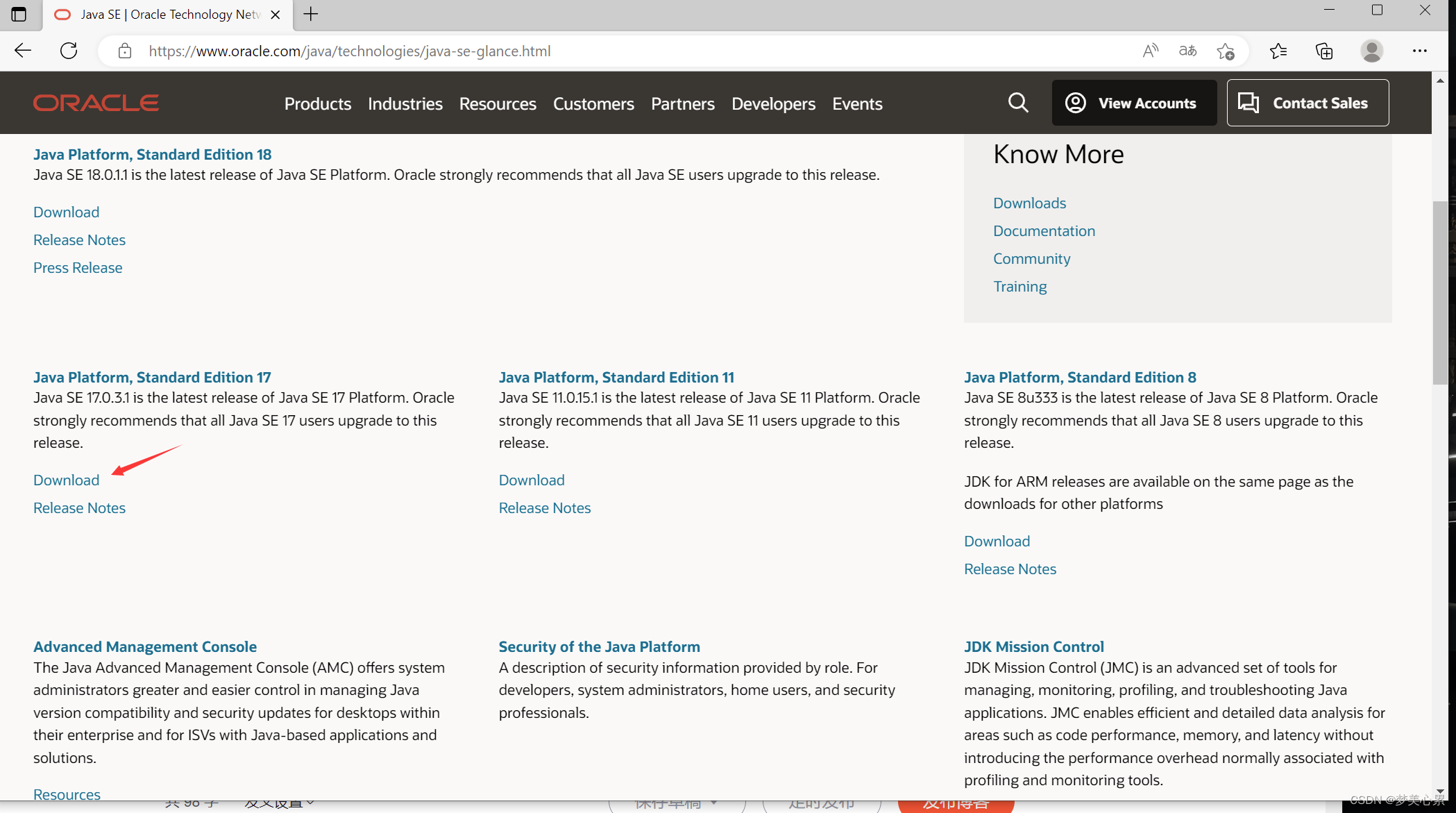Refresh the page with reload icon
The width and height of the screenshot is (1456, 813).
pyautogui.click(x=69, y=51)
